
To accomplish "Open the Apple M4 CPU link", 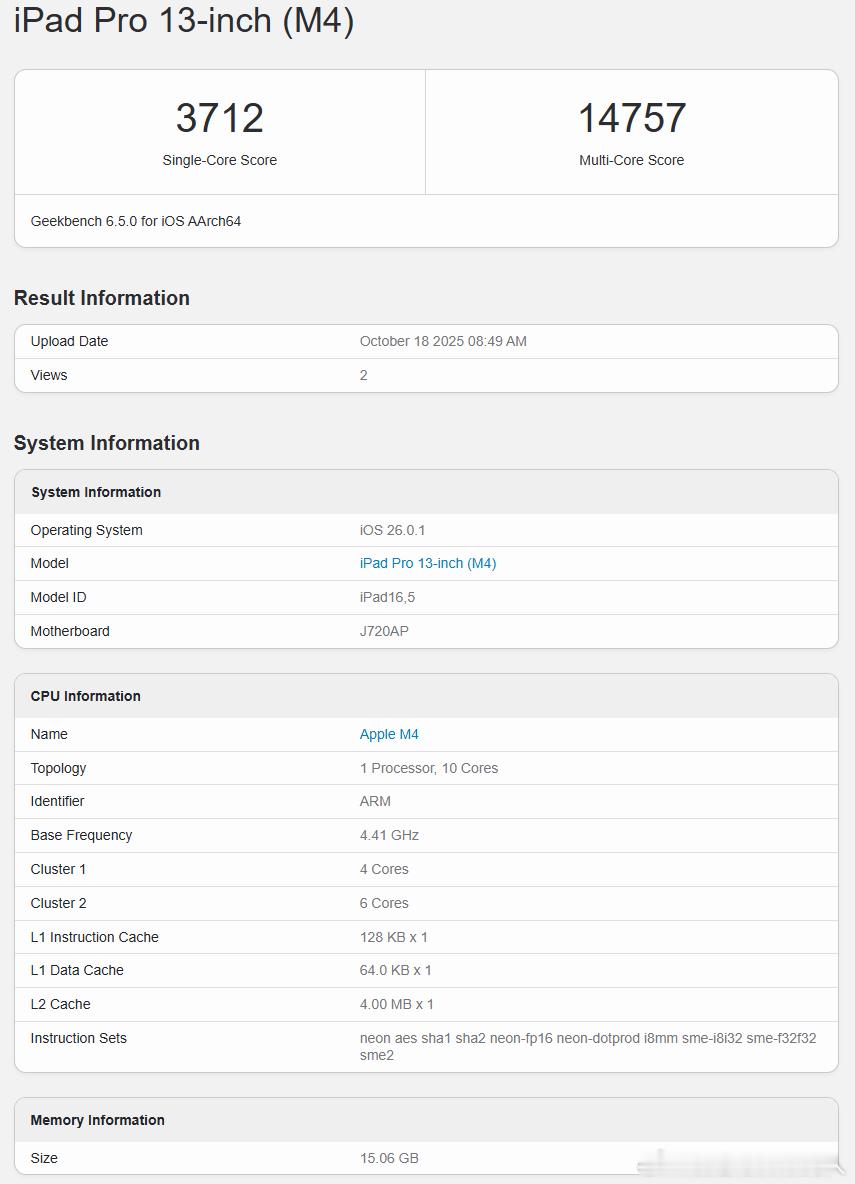I will [389, 734].
